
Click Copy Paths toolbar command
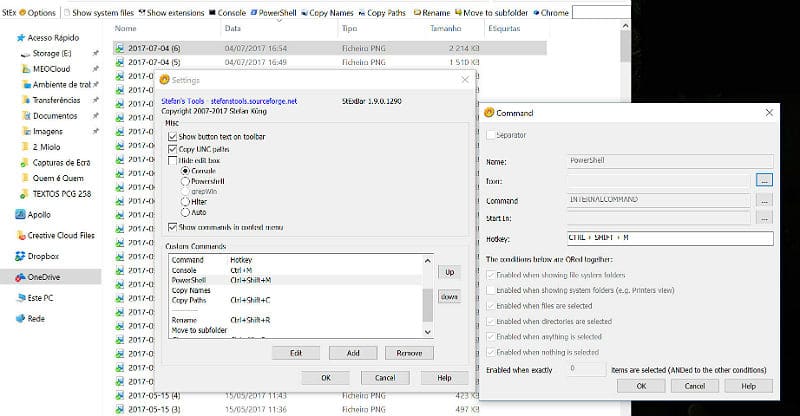(382, 13)
